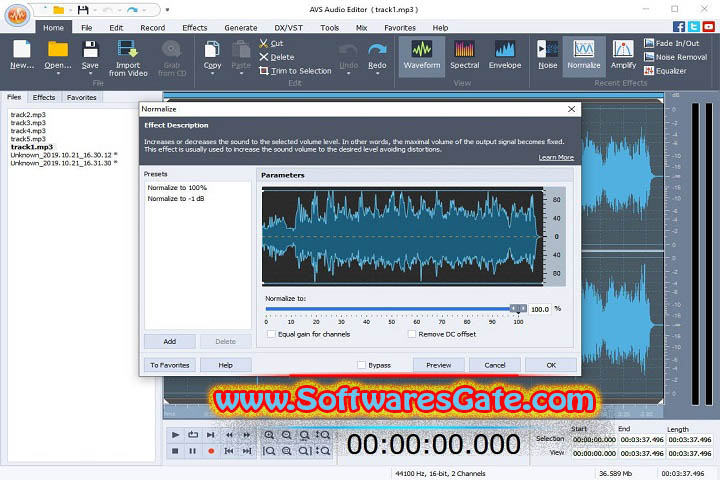The width and height of the screenshot is (720, 480).
Task: Apply Trim to Selection
Action: (295, 71)
